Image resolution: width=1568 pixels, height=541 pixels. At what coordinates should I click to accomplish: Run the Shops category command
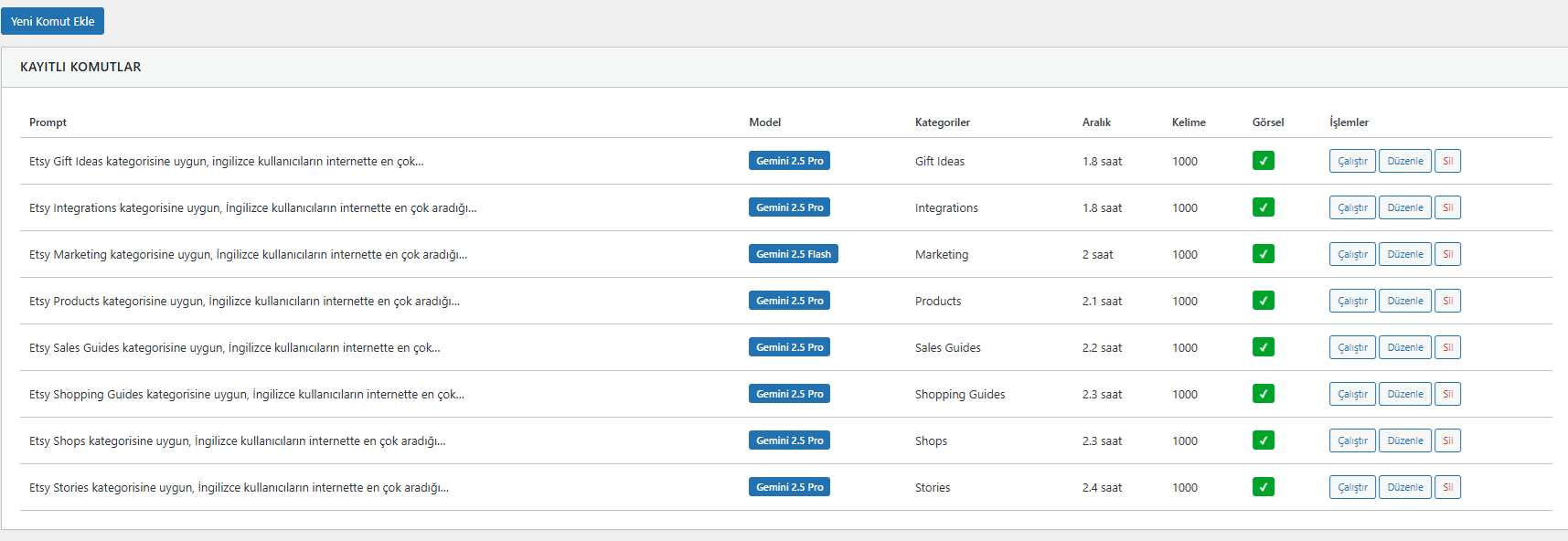pos(1352,440)
